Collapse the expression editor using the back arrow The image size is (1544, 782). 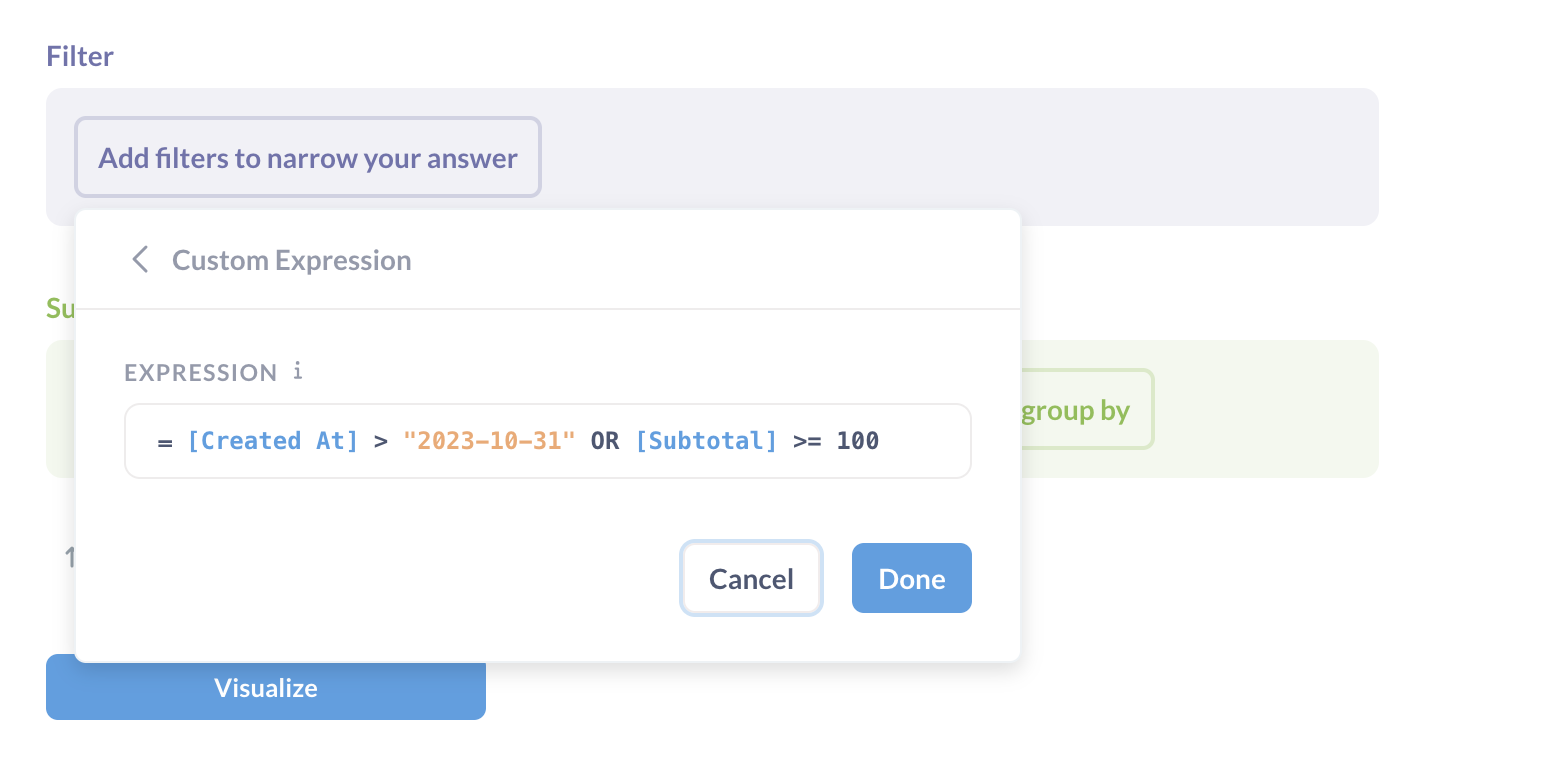[140, 259]
